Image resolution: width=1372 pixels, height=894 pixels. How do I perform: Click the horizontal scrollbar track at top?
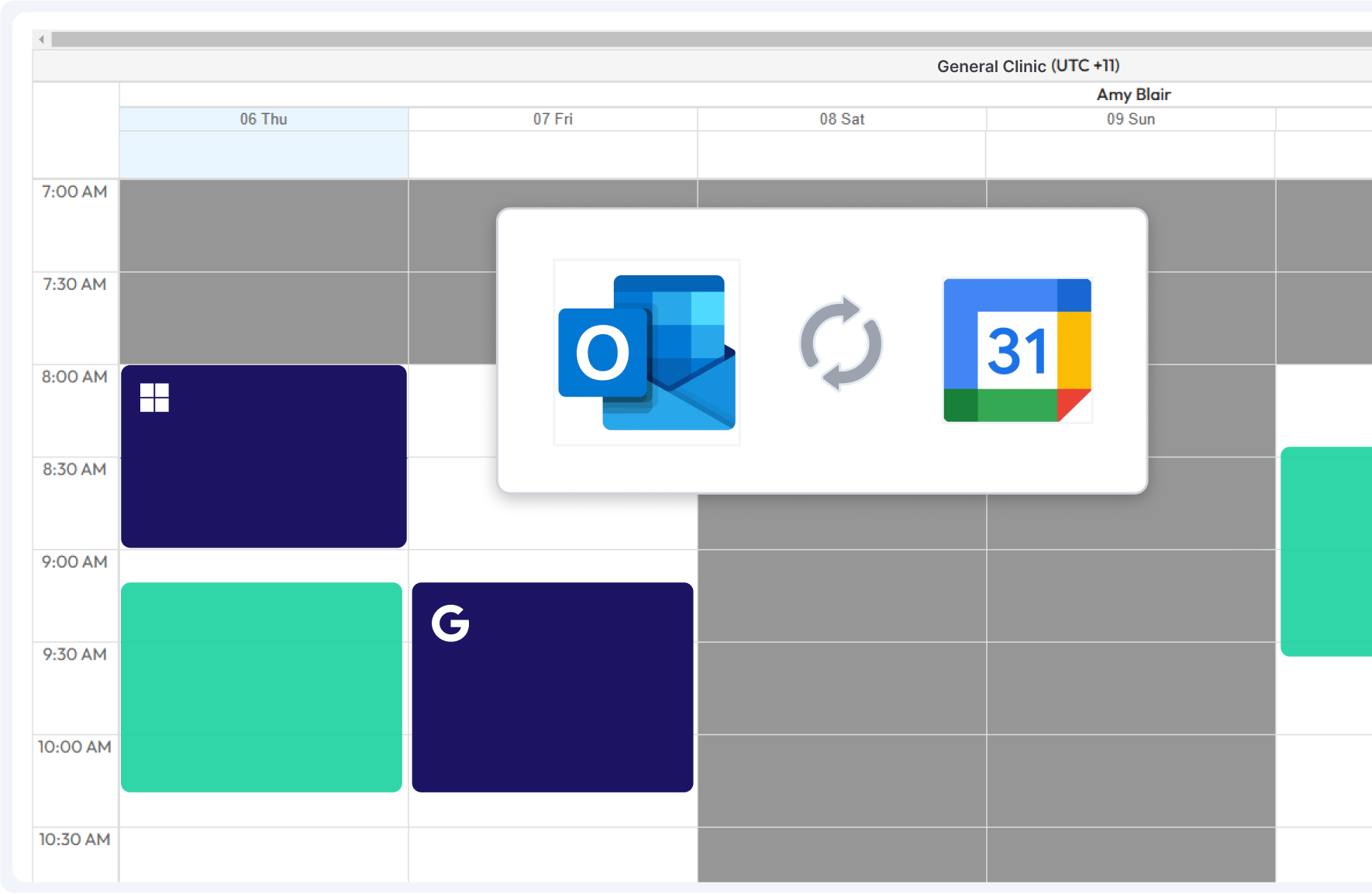click(x=712, y=39)
